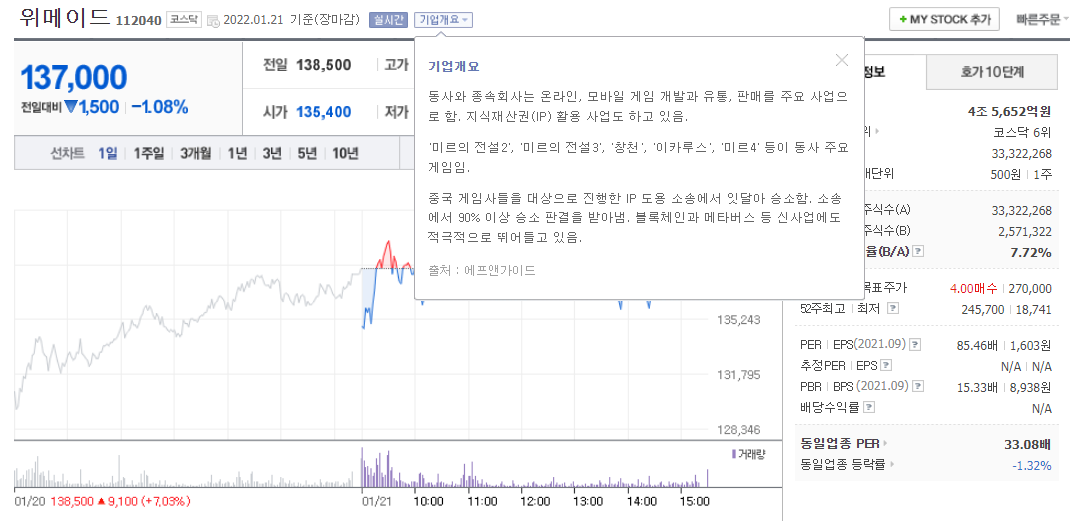1073x521 pixels.
Task: Click help icon beside 추정PER EPS
Action: tap(887, 365)
